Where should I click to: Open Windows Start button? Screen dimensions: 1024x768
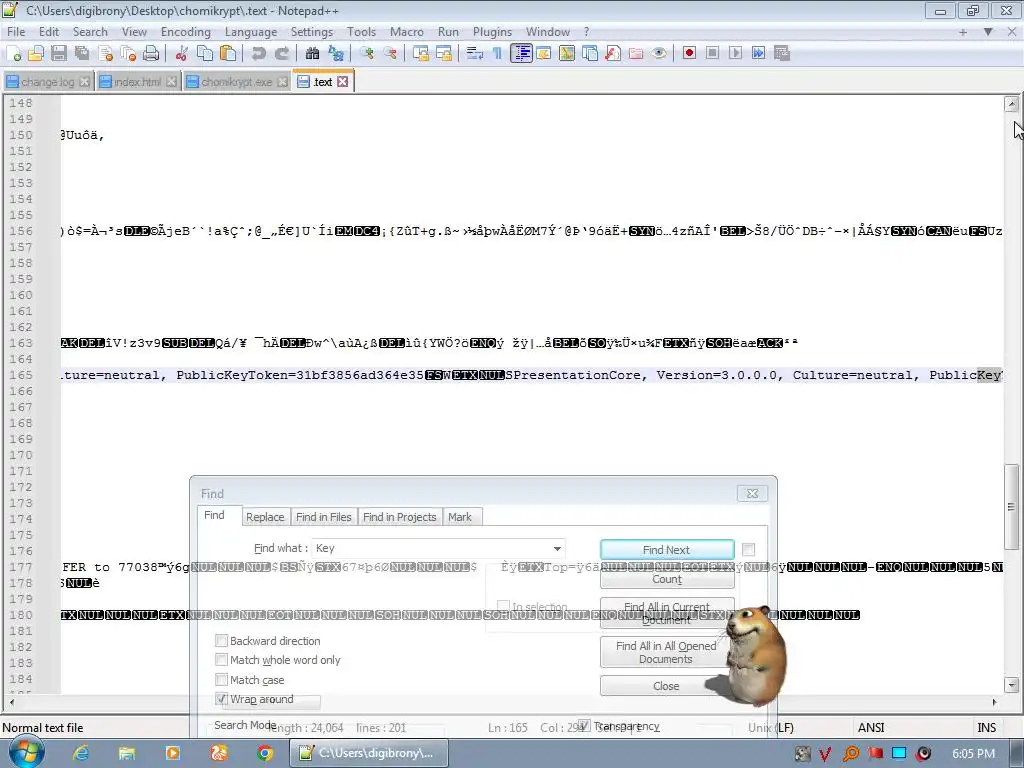[x=27, y=753]
